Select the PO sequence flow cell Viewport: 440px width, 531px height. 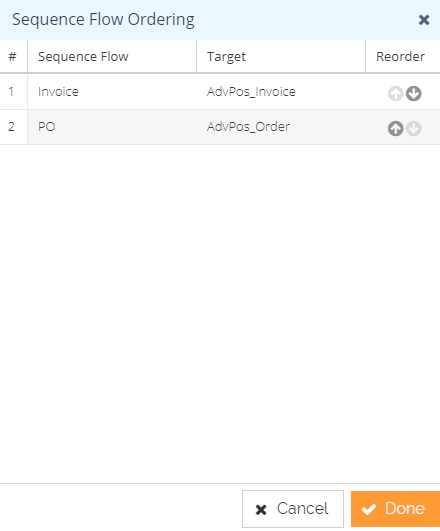click(x=112, y=127)
